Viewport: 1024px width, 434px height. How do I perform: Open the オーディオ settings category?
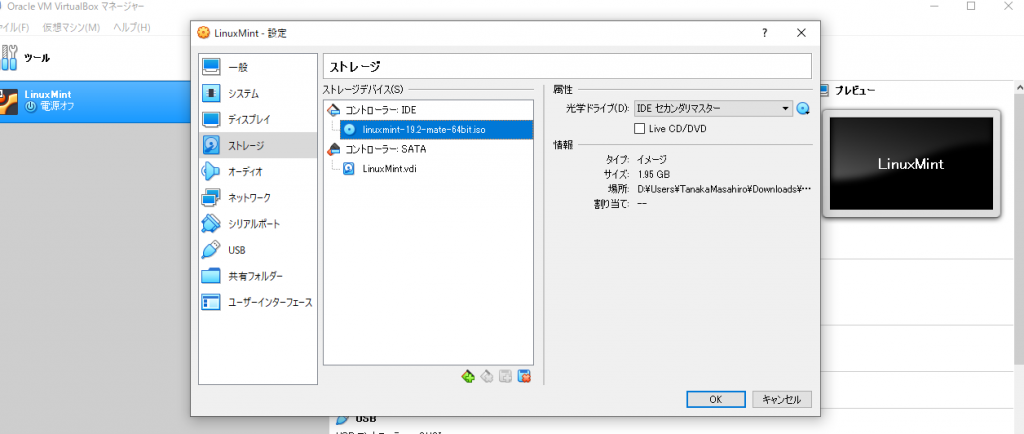257,172
